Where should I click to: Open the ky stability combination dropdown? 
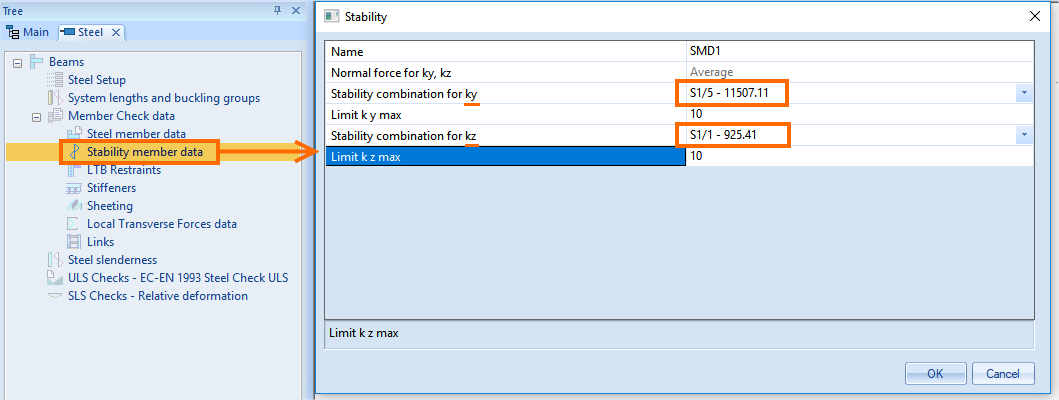point(1024,93)
